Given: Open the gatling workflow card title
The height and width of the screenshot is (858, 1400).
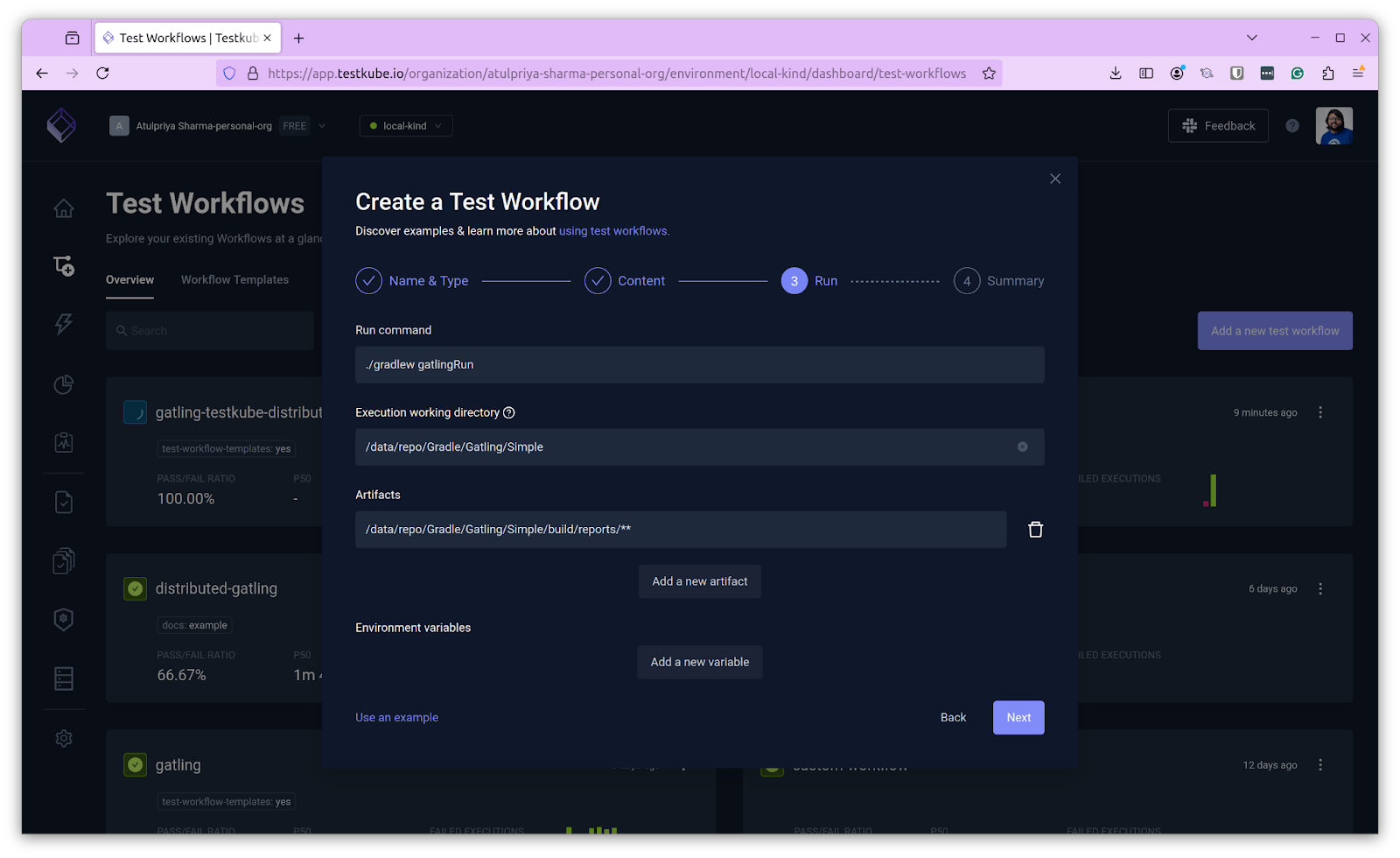Looking at the screenshot, I should (x=178, y=765).
